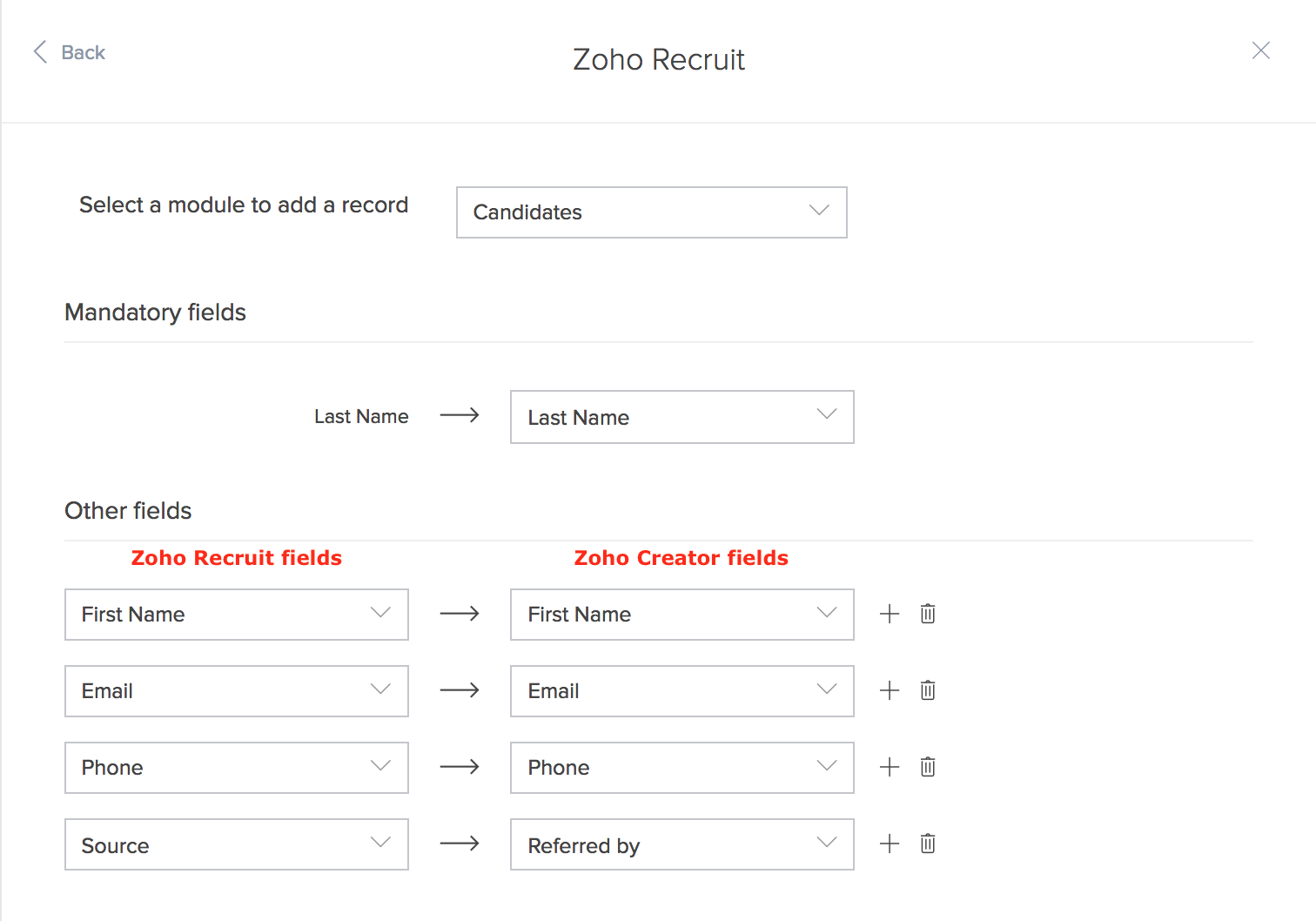The width and height of the screenshot is (1316, 921).
Task: Expand the Referred by field dropdown
Action: 682,844
